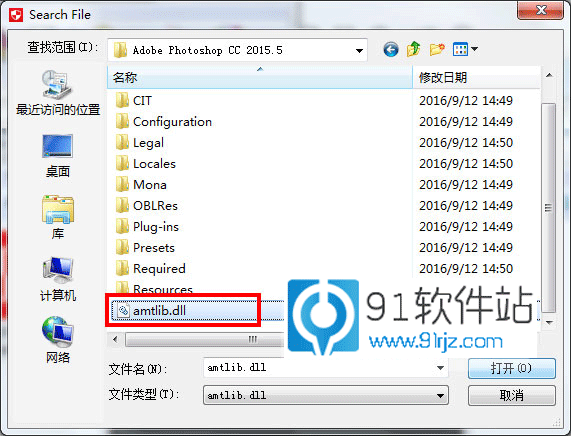Open 最近访问的位置 in the sidebar
The image size is (571, 436).
coord(58,93)
